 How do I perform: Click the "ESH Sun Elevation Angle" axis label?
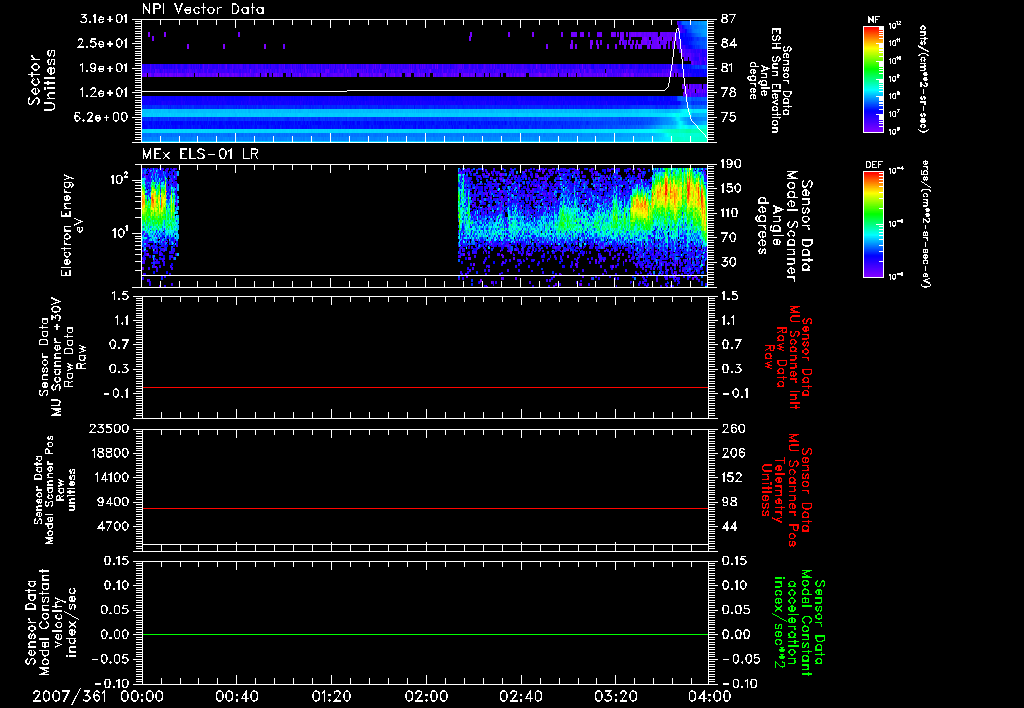coord(769,80)
